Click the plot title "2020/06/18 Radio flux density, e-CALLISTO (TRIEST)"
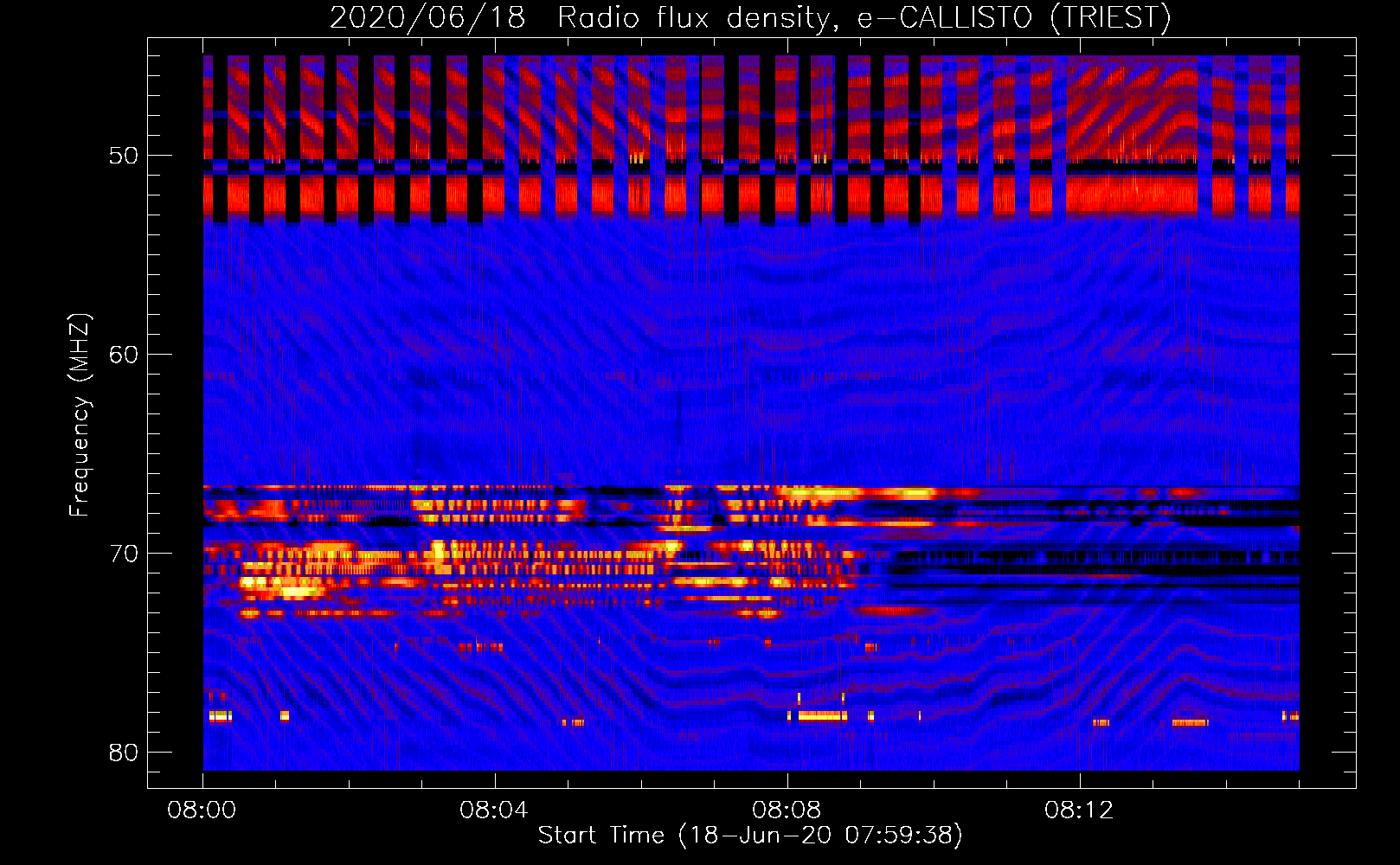 [x=750, y=17]
